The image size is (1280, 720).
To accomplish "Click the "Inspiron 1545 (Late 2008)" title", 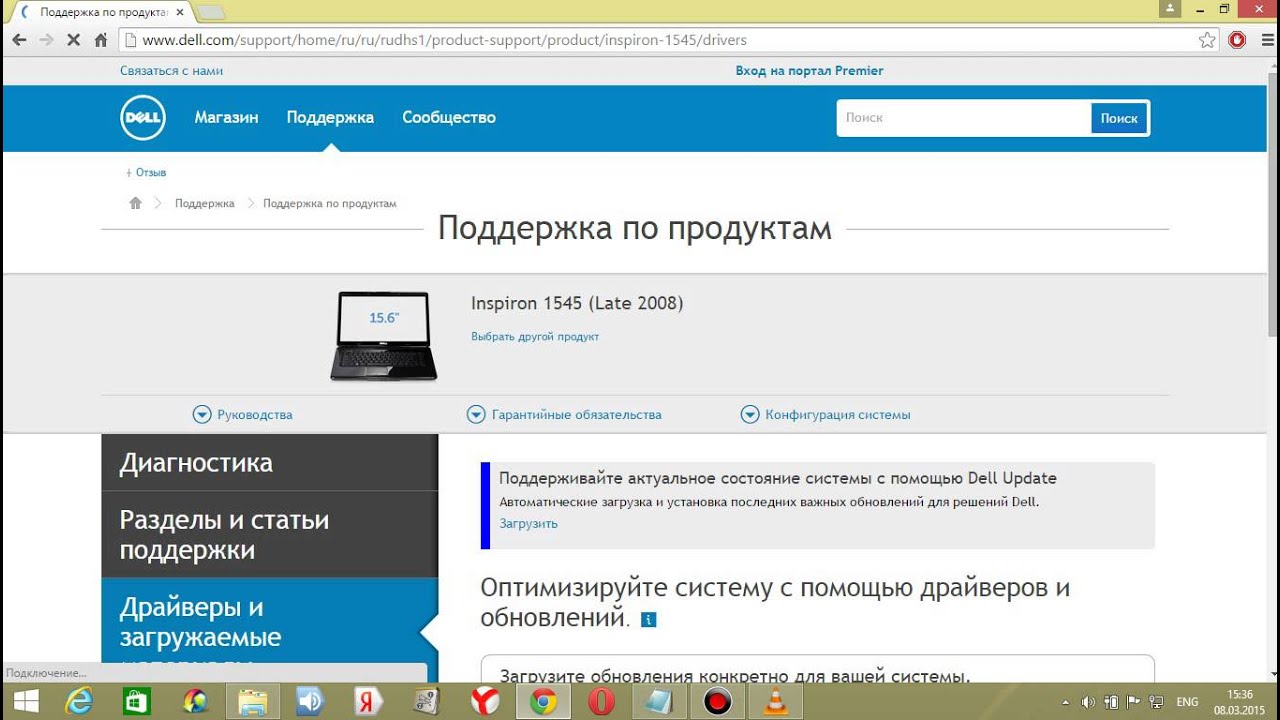I will (577, 303).
